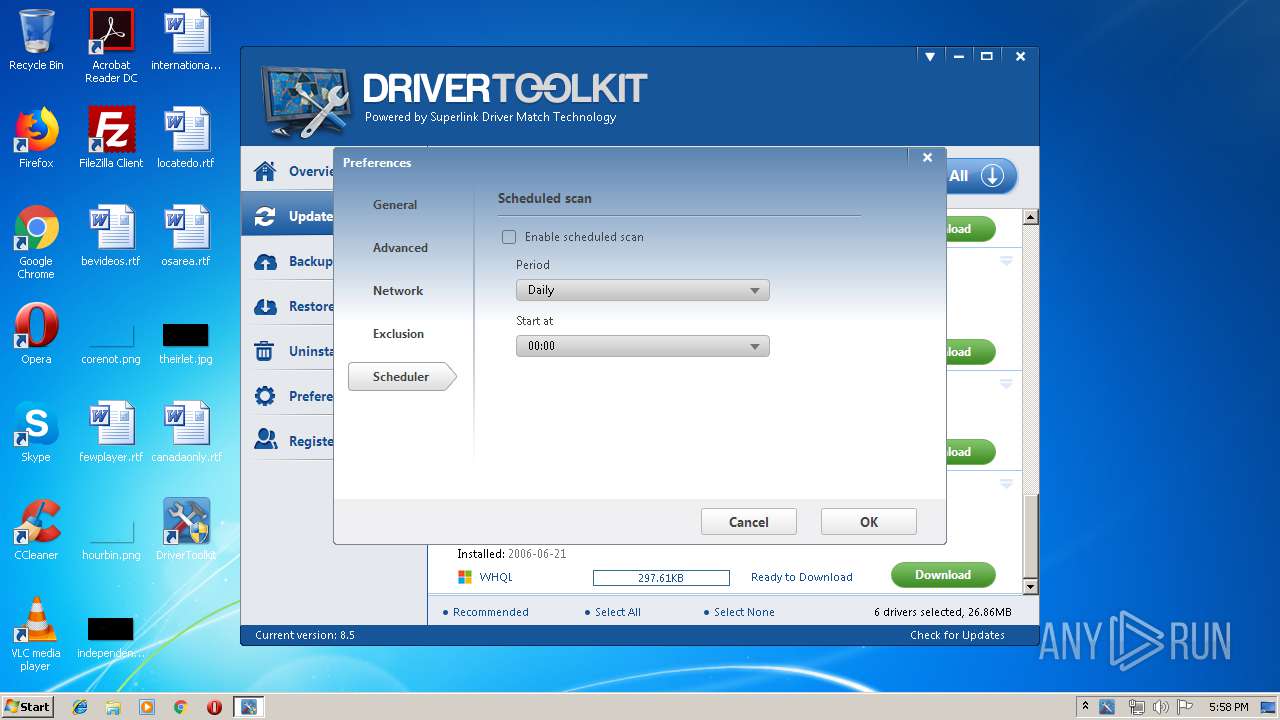Screen dimensions: 1280x720
Task: Click the WHQL Windows logo icon
Action: (x=465, y=577)
